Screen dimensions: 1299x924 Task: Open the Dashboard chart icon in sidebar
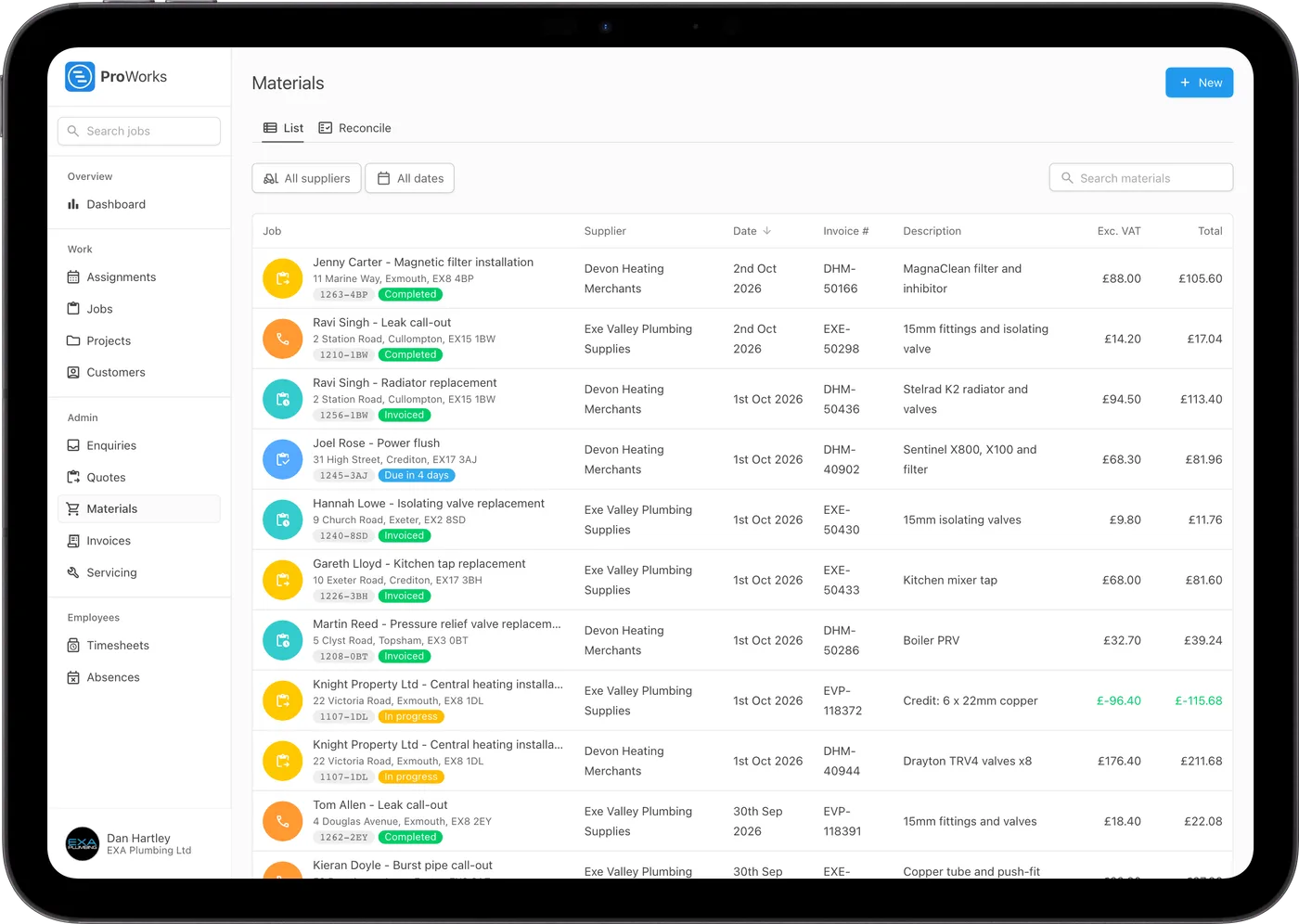(73, 204)
